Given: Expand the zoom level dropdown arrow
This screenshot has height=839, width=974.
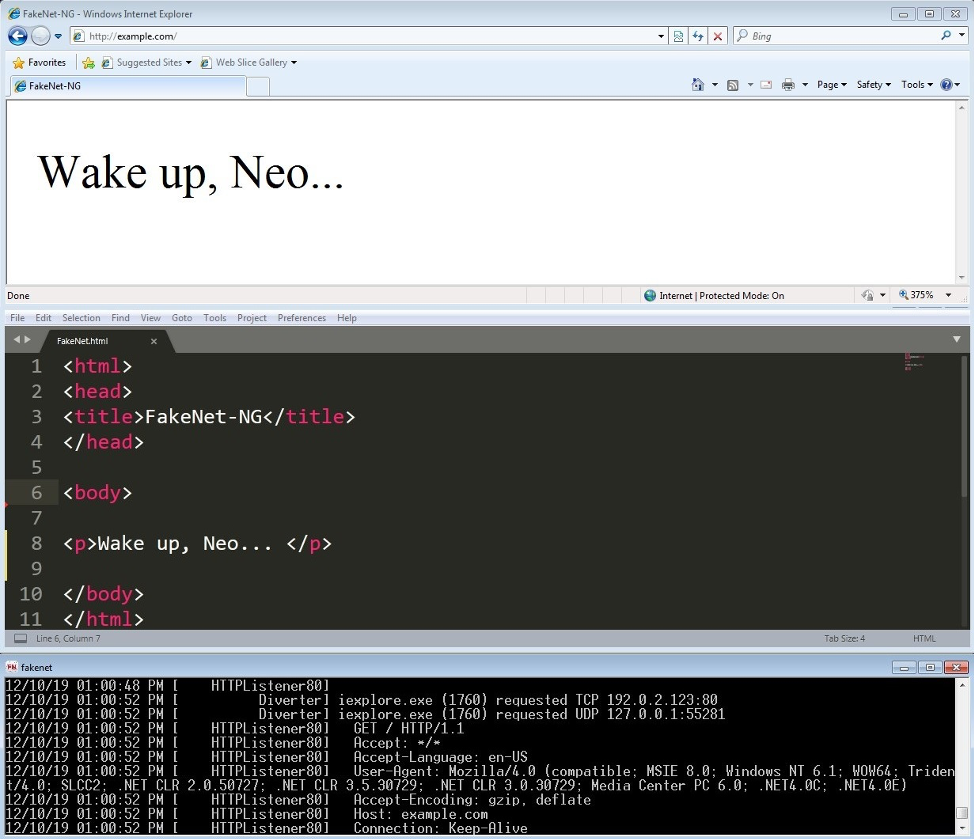Looking at the screenshot, I should point(949,295).
